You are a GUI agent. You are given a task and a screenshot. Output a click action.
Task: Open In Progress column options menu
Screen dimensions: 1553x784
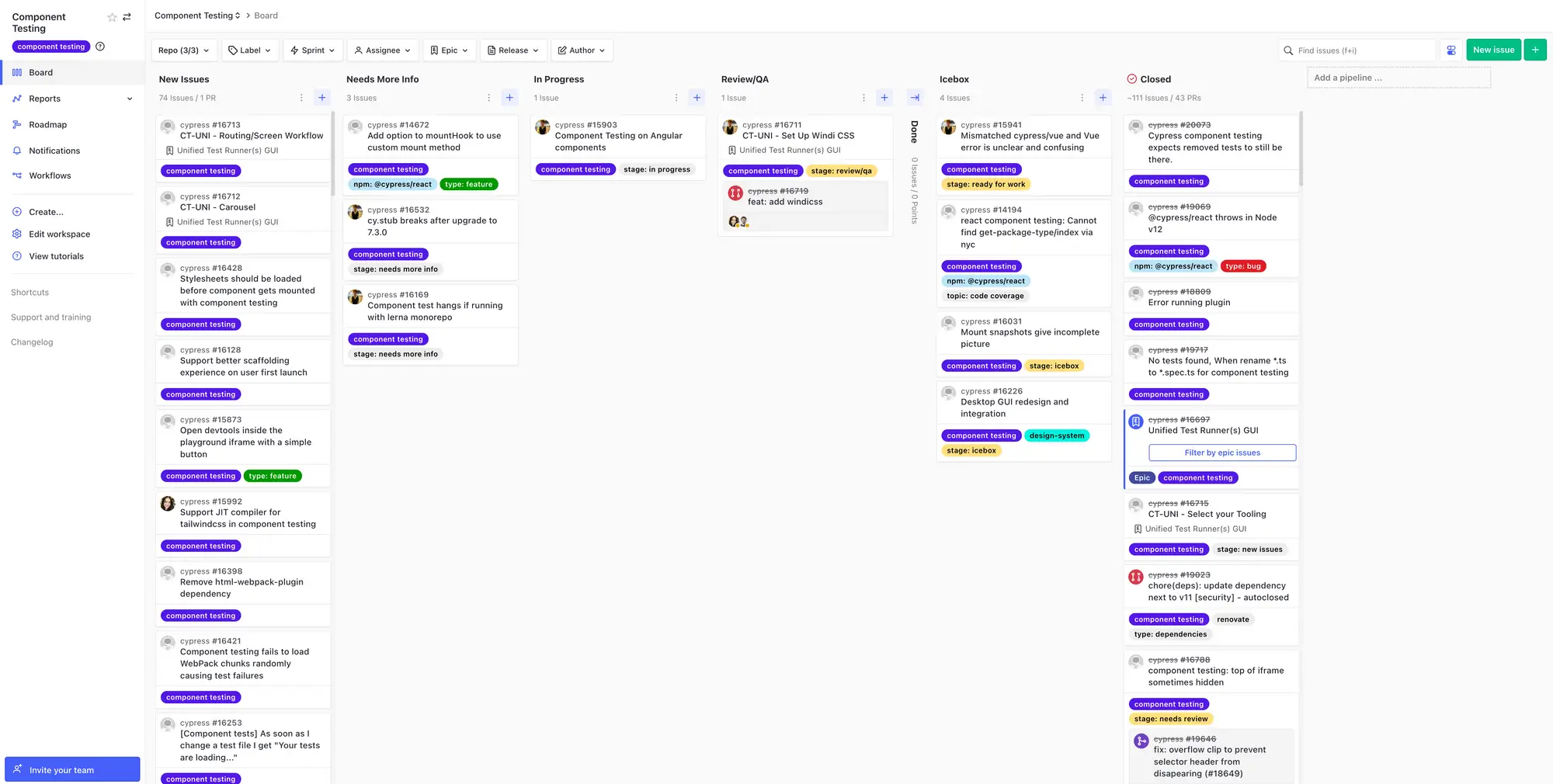coord(676,98)
